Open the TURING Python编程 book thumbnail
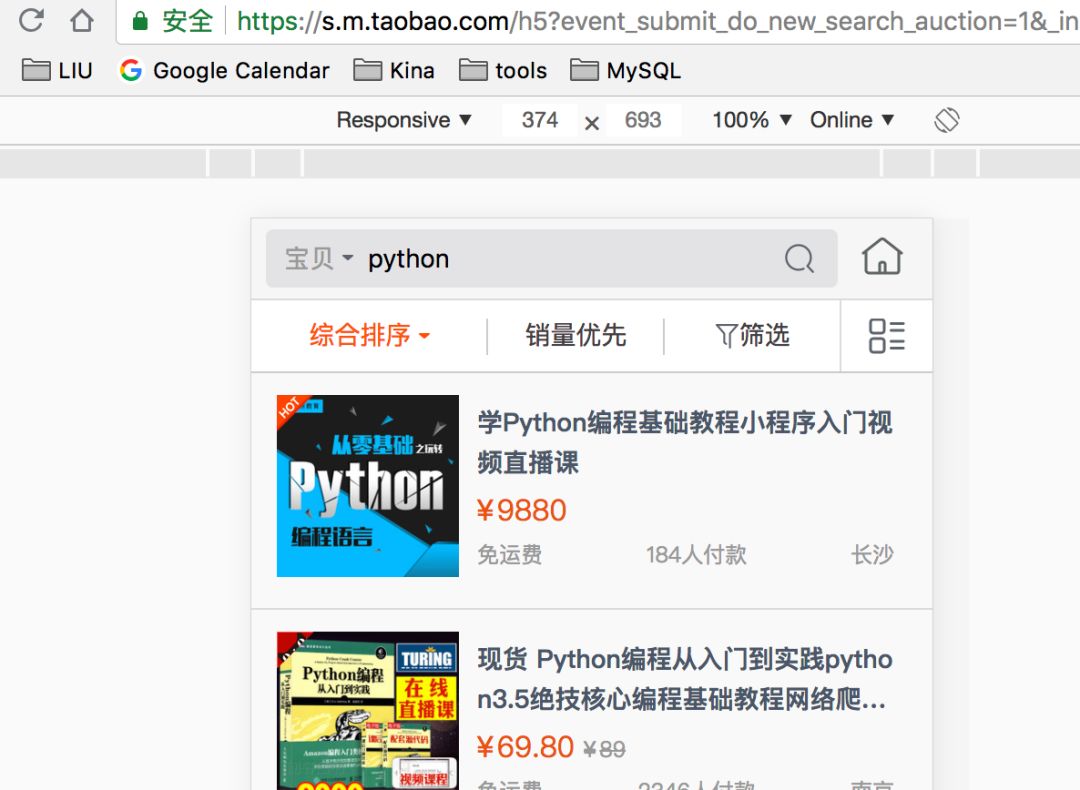The image size is (1080, 790). coord(368,711)
